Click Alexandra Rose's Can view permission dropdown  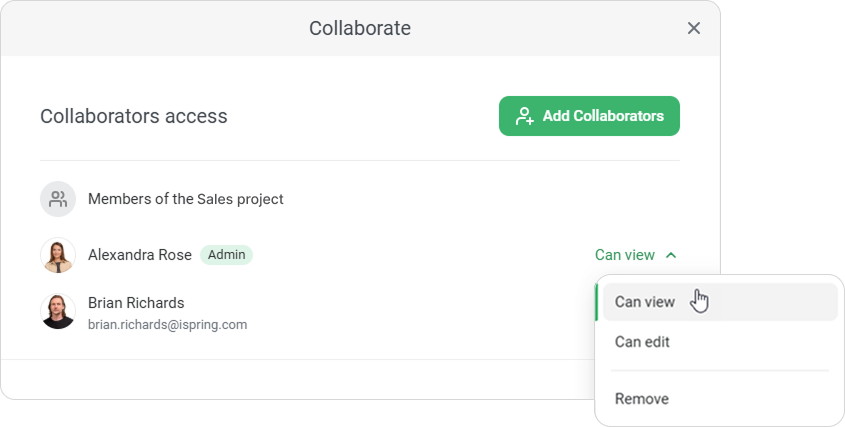[622, 255]
